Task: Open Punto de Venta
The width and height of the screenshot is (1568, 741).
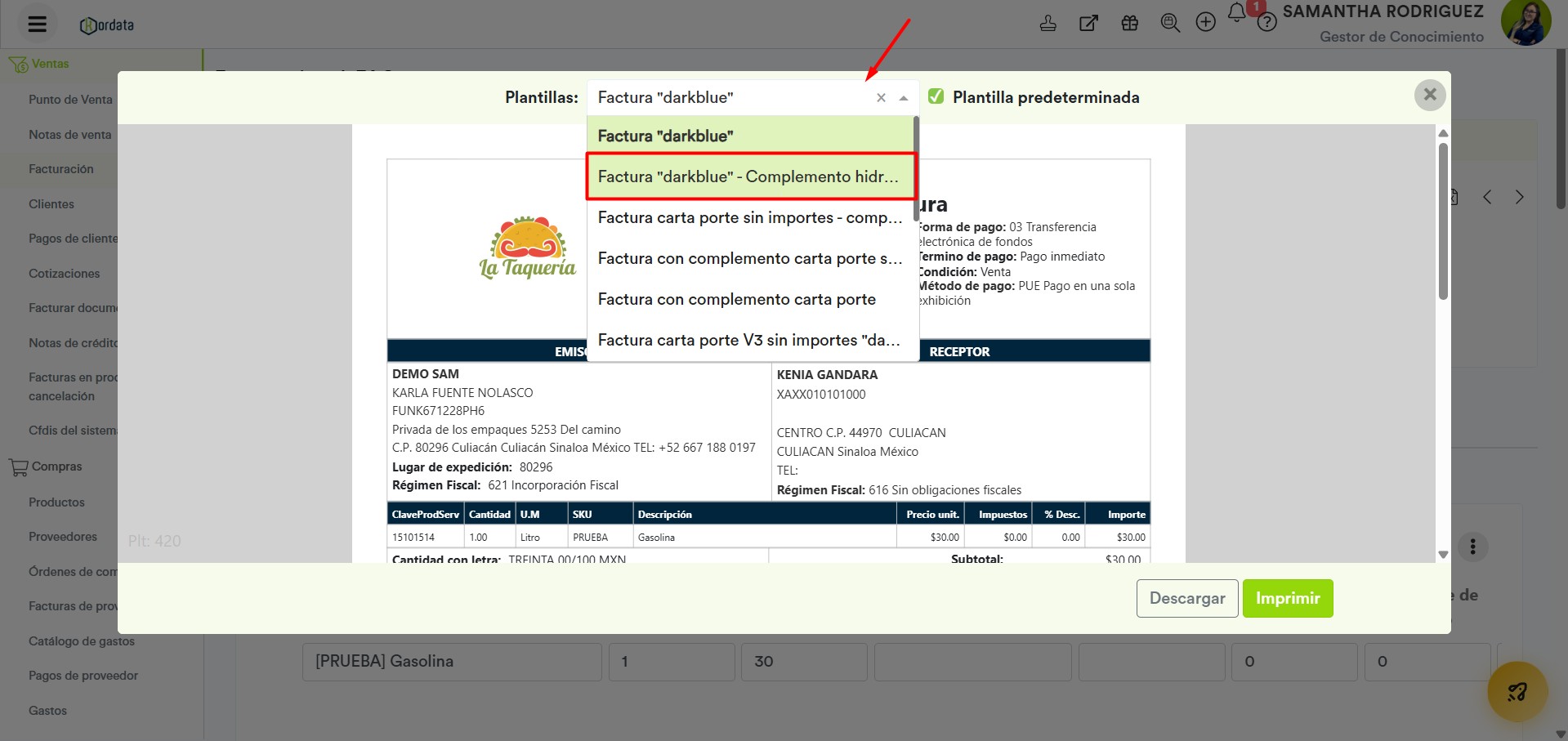Action: (70, 100)
